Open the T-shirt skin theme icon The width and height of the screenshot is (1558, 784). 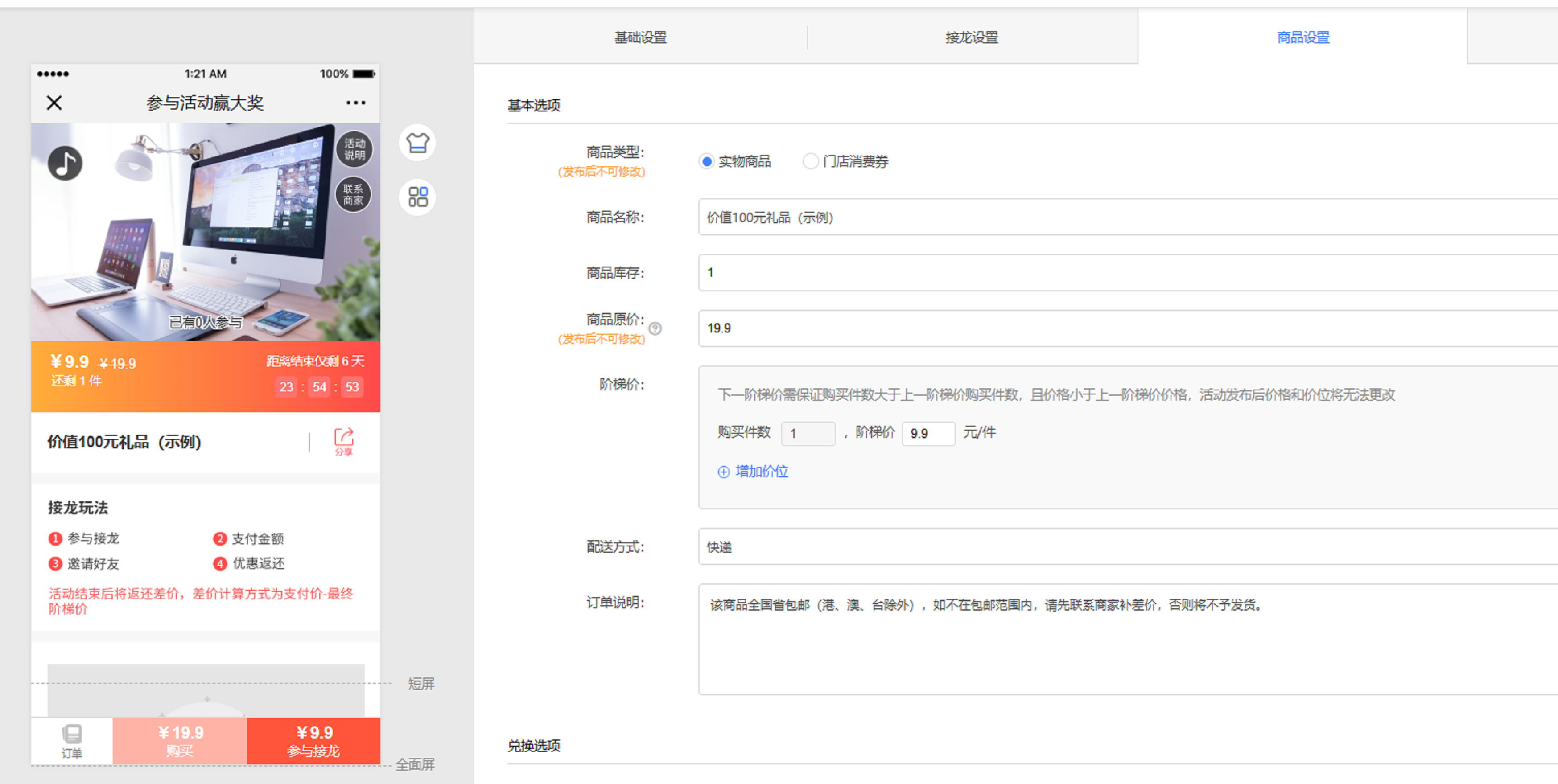pos(417,143)
